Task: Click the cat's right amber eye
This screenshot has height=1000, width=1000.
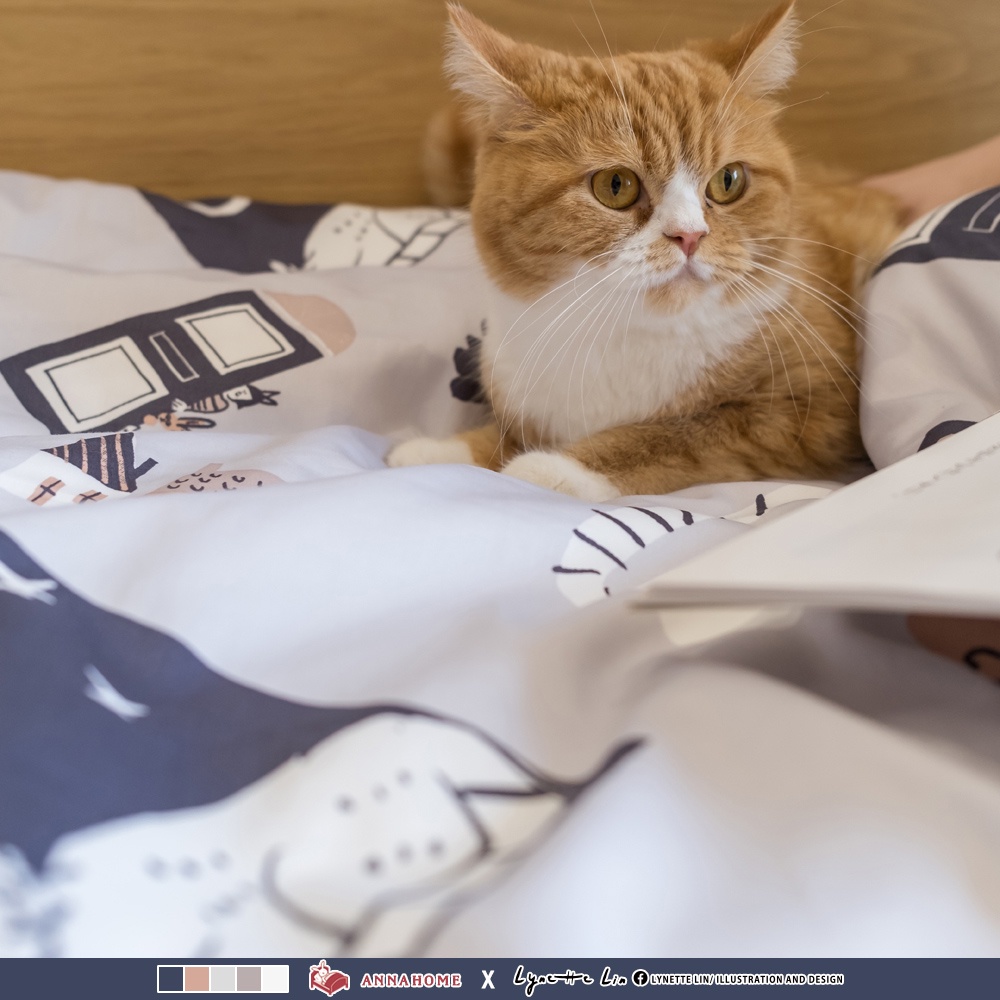Action: coord(727,182)
